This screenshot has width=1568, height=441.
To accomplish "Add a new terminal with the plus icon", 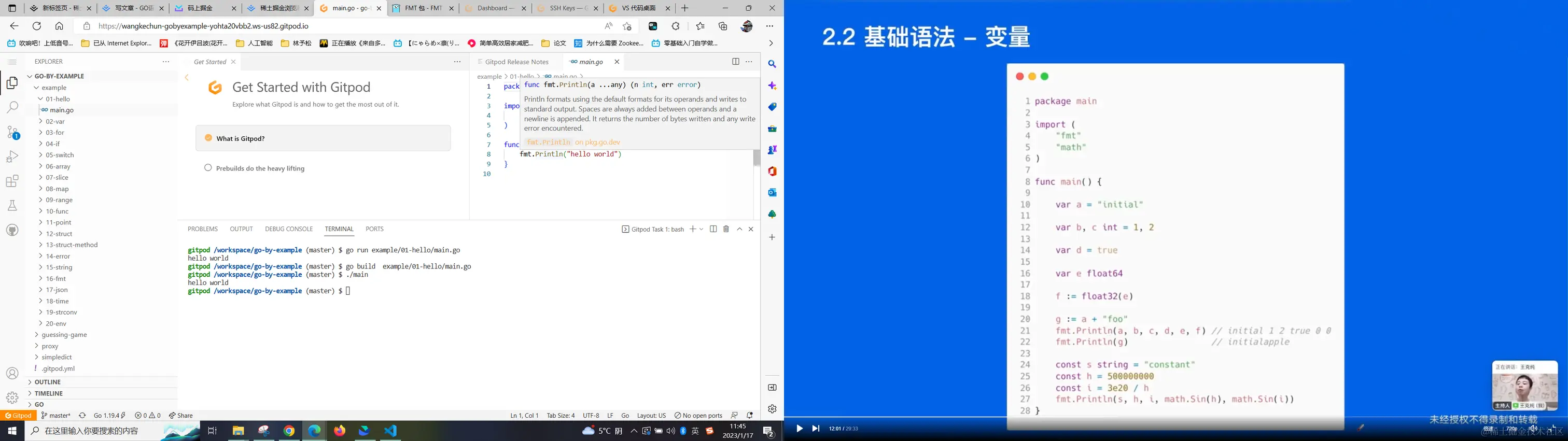I will 693,229.
